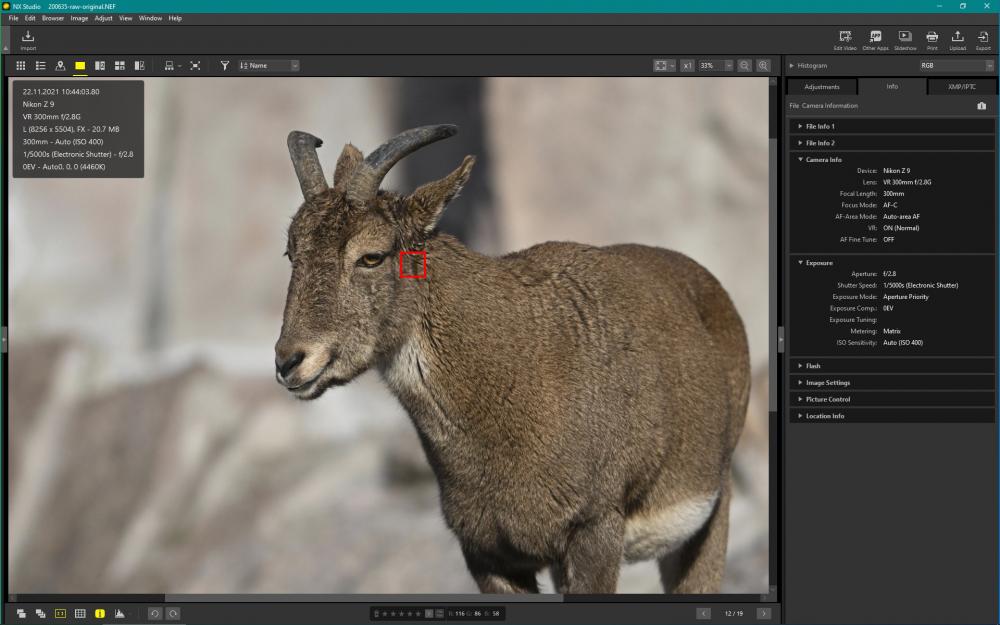Open the map view

tap(60, 66)
